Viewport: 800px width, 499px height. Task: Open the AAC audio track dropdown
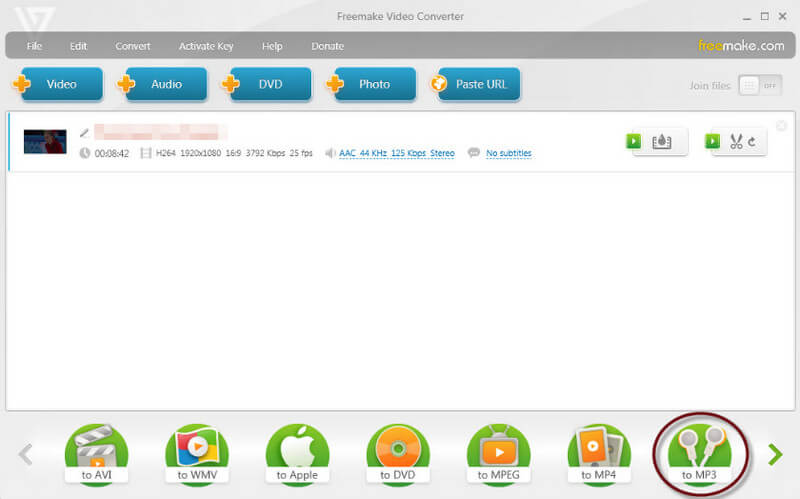pos(396,153)
